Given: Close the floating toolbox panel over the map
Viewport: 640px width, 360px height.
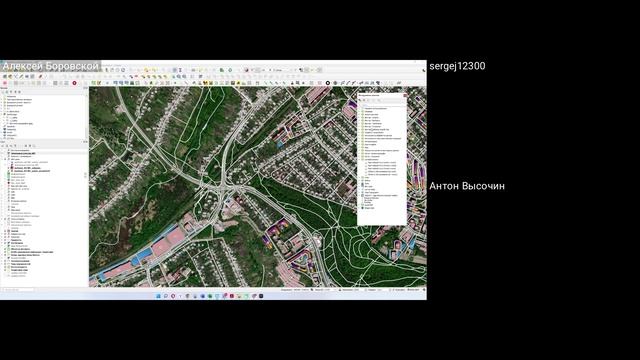Looking at the screenshot, I should click(405, 95).
